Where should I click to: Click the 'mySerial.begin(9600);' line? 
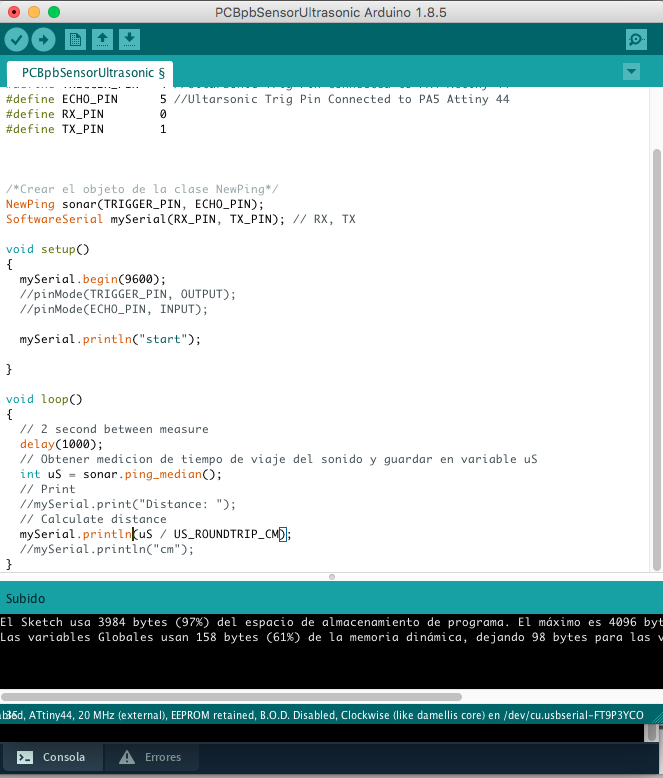(x=93, y=279)
